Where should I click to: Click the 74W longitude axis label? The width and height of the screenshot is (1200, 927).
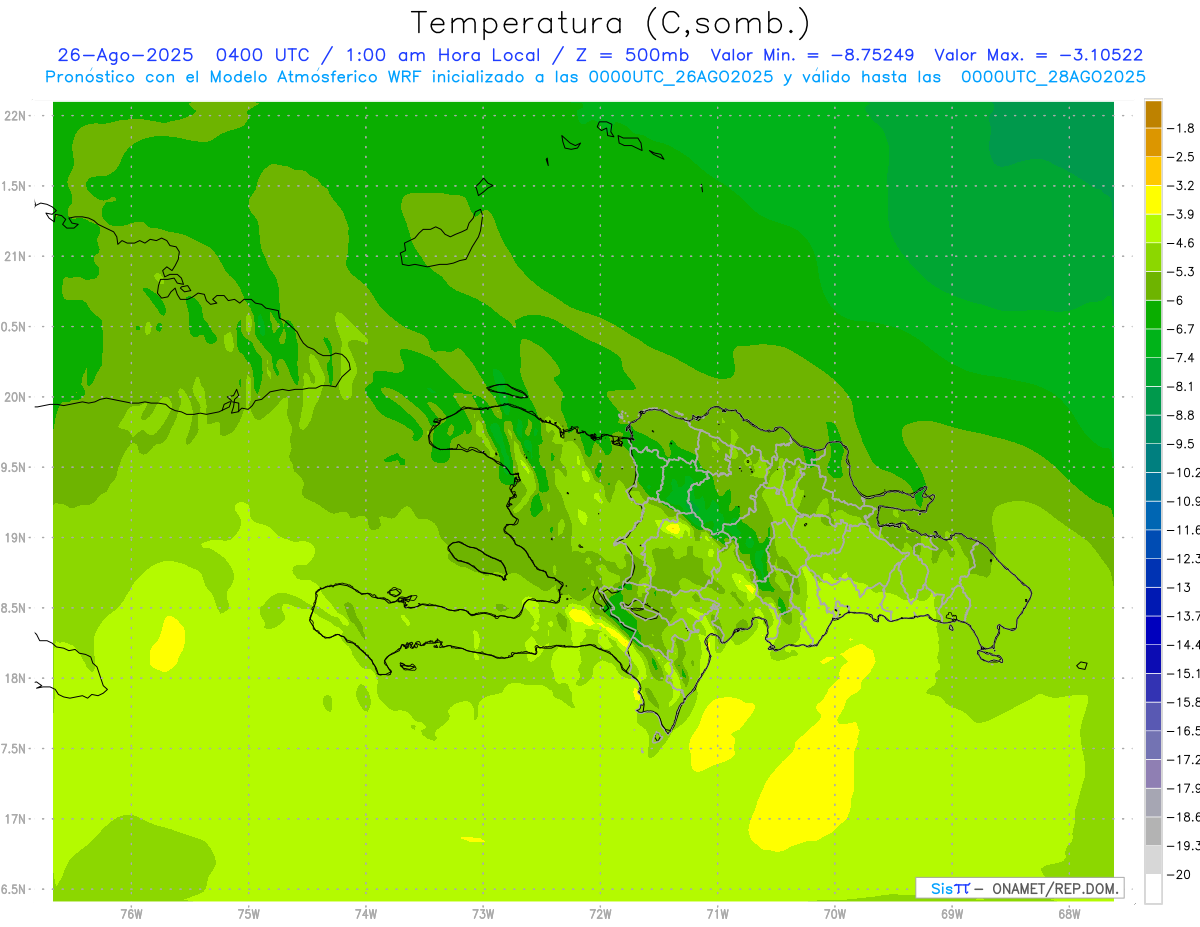tap(366, 914)
